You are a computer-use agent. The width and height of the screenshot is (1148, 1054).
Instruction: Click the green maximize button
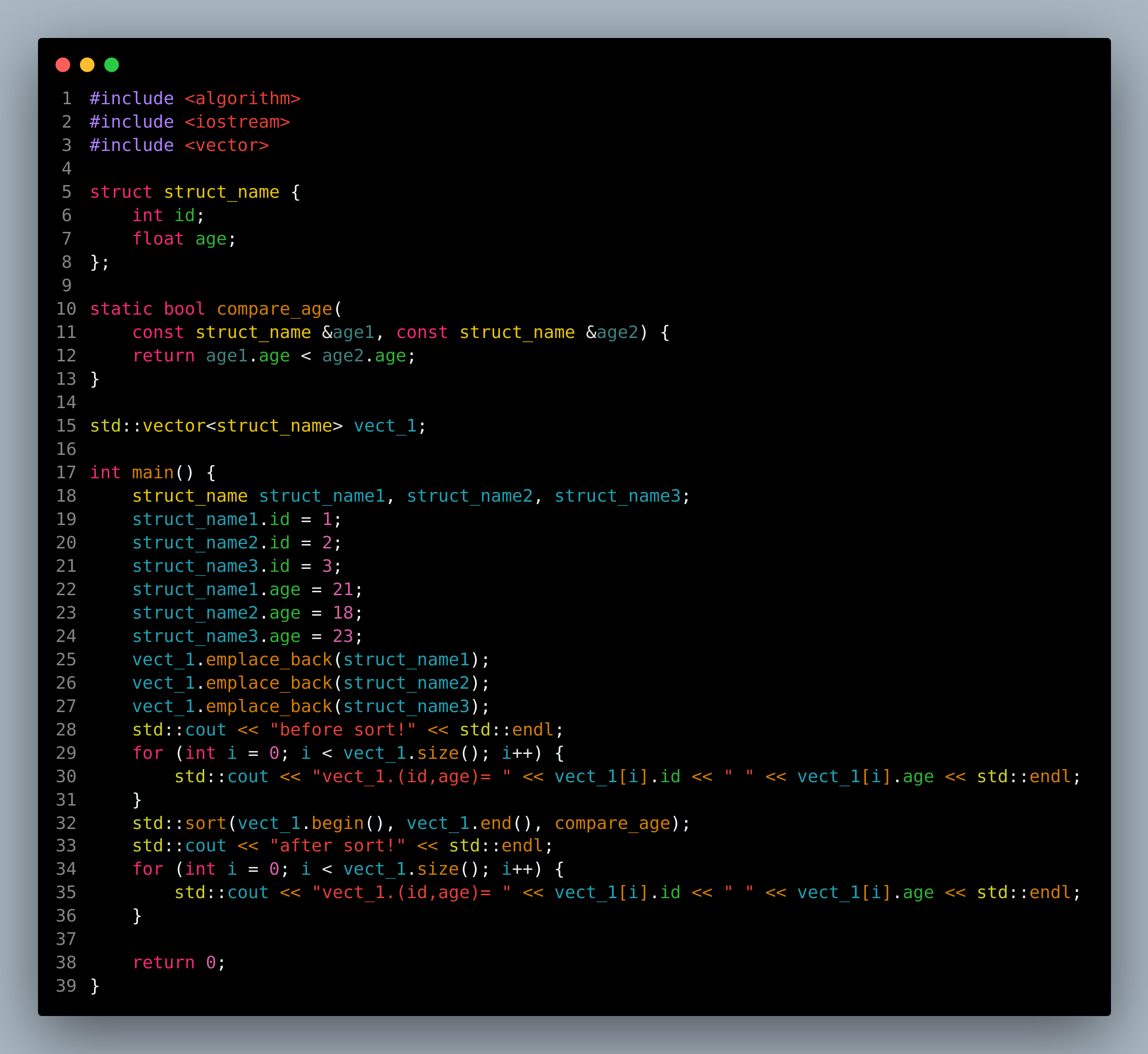tap(111, 65)
